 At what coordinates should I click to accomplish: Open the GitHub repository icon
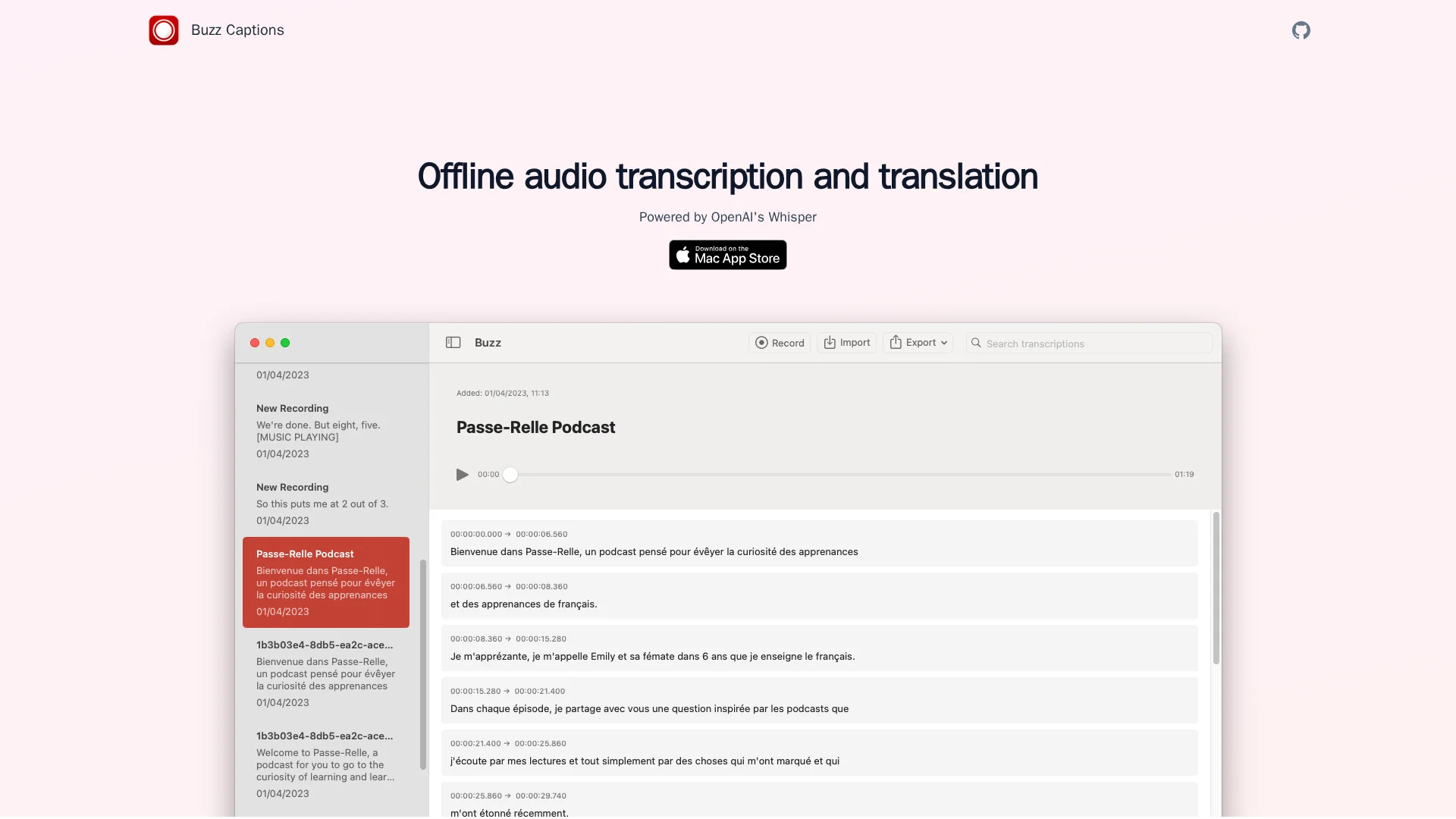[1301, 30]
